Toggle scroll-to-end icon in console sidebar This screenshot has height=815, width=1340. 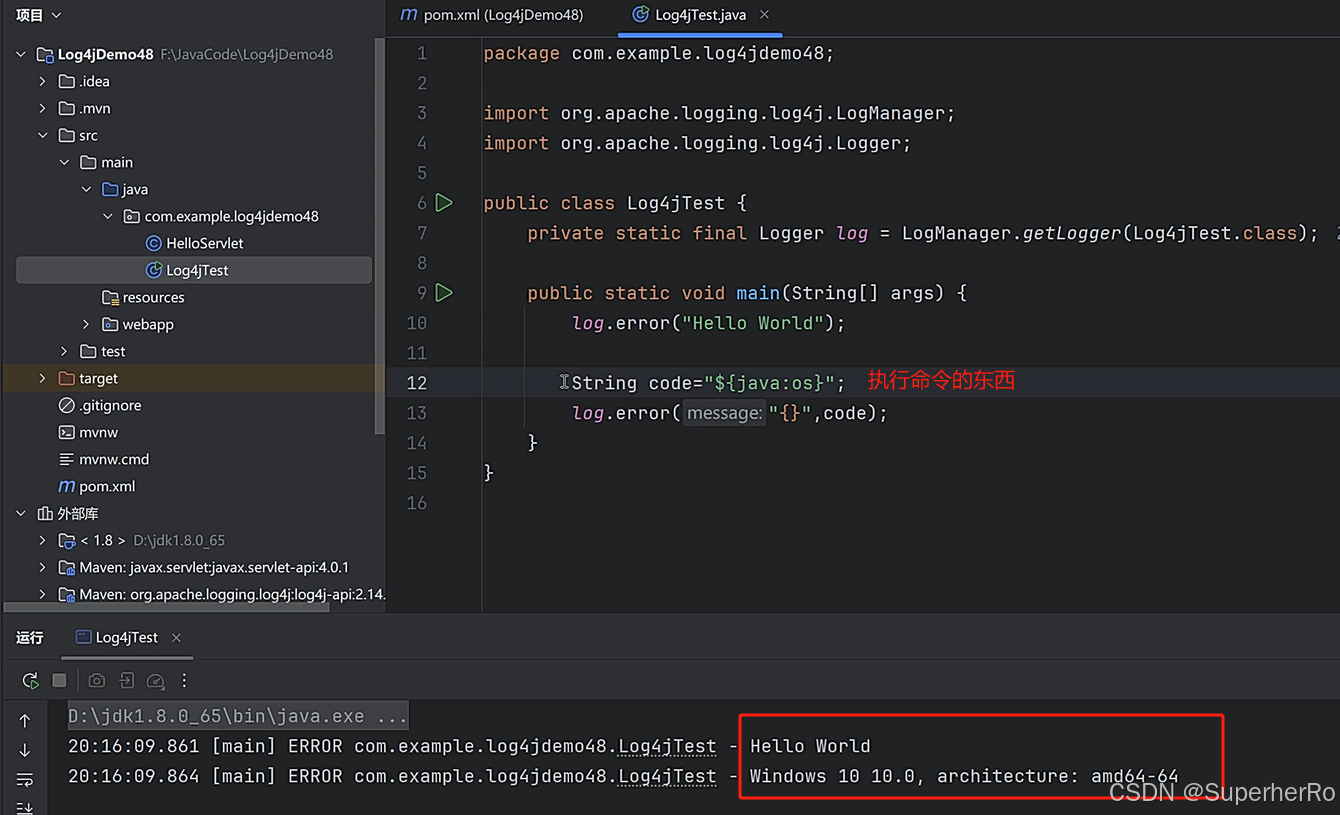point(25,806)
